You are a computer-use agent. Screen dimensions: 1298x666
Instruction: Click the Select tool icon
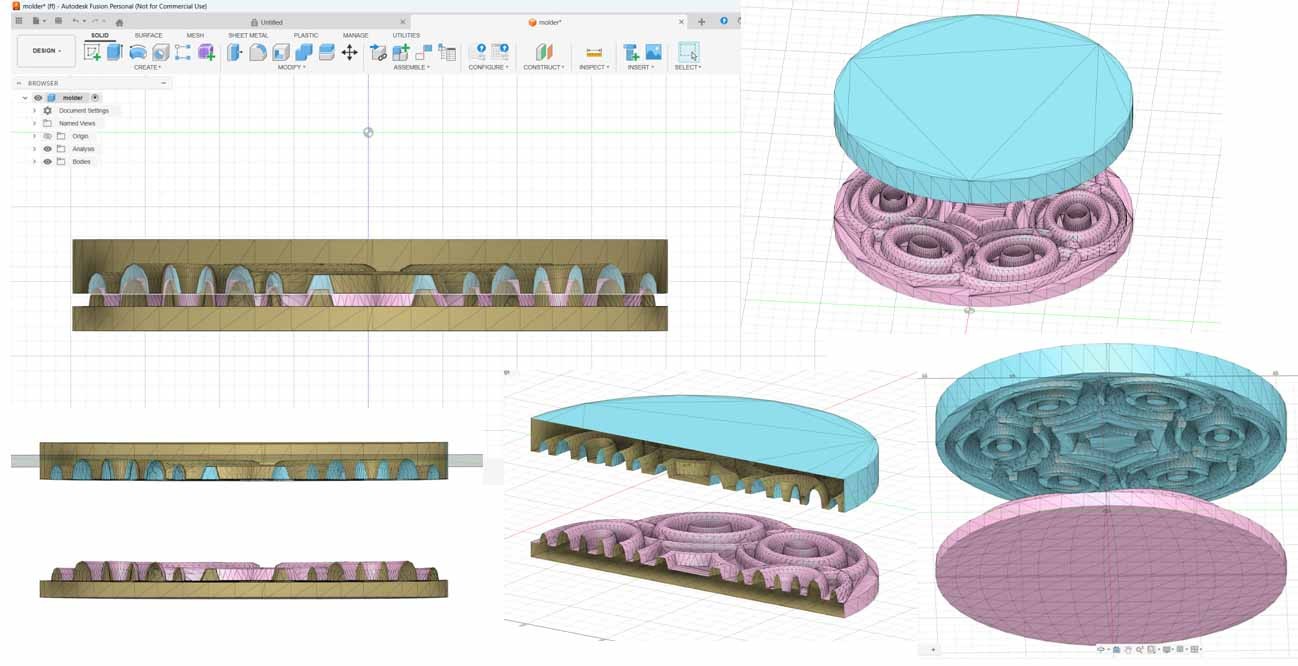pyautogui.click(x=688, y=52)
